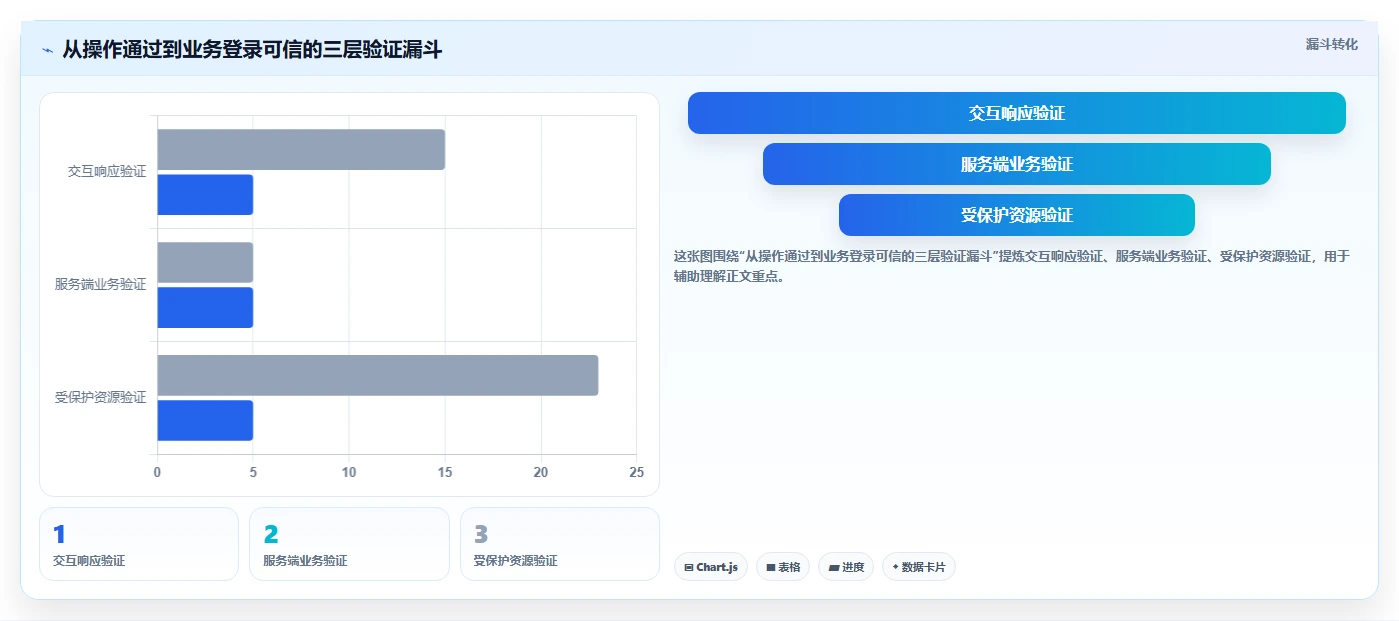
Task: Open card 1 交互响应验证
Action: point(139,544)
